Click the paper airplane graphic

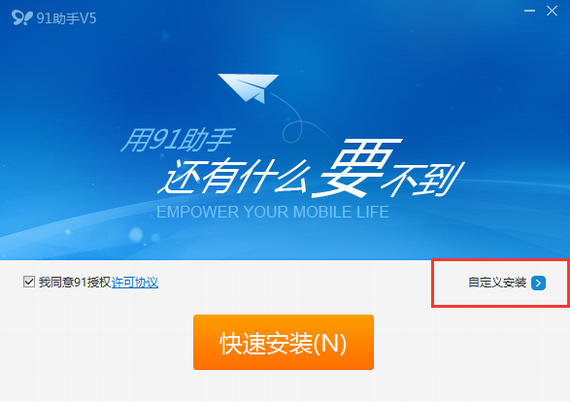coord(248,88)
